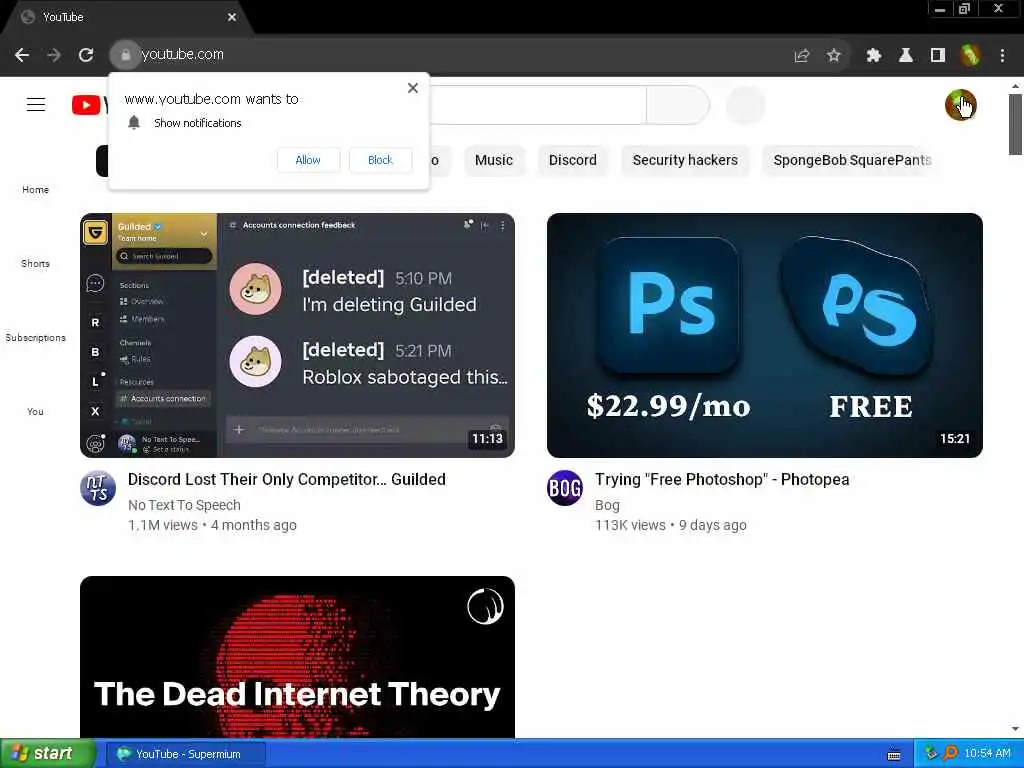Select the YouTube browser tab
Image resolution: width=1024 pixels, height=768 pixels.
(124, 17)
